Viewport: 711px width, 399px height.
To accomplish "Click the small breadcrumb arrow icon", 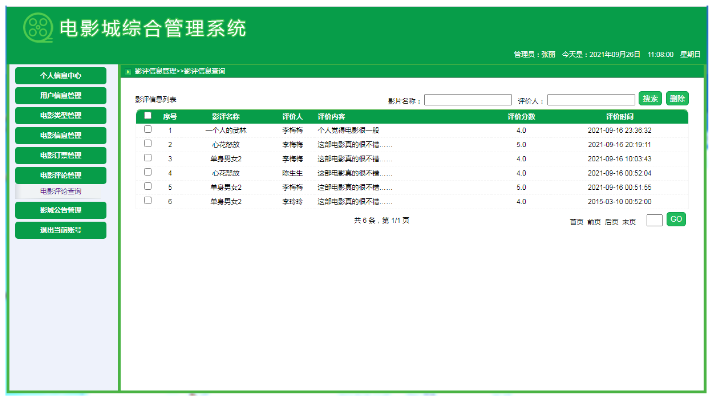I will 128,72.
